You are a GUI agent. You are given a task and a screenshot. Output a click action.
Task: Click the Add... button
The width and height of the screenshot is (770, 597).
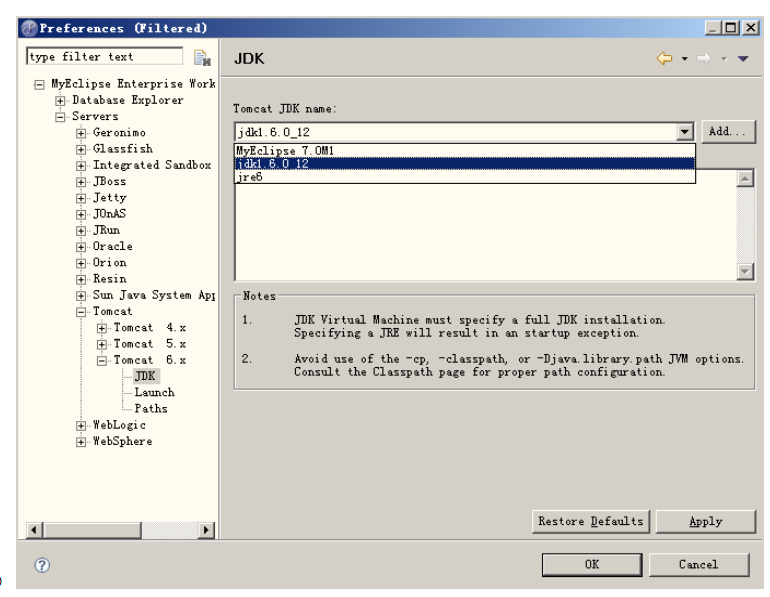(x=728, y=132)
